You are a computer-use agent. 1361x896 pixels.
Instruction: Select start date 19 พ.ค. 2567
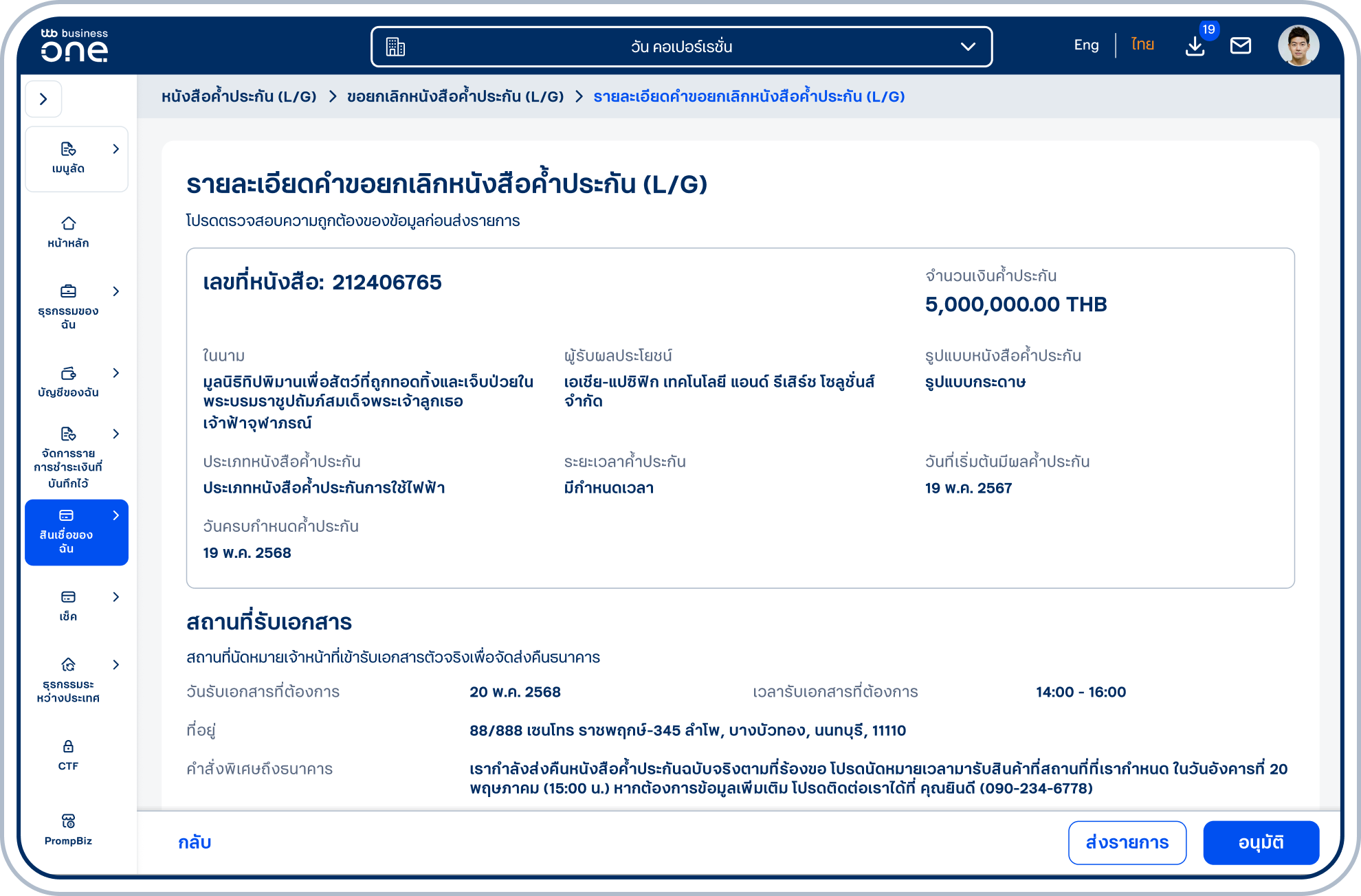click(x=969, y=488)
